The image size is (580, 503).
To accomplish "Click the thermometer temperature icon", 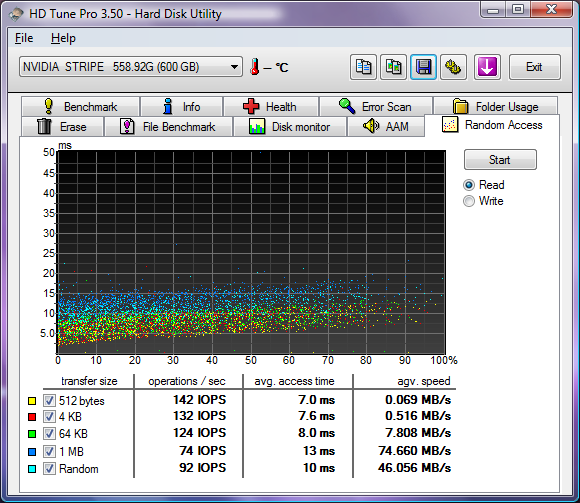I will 254,67.
